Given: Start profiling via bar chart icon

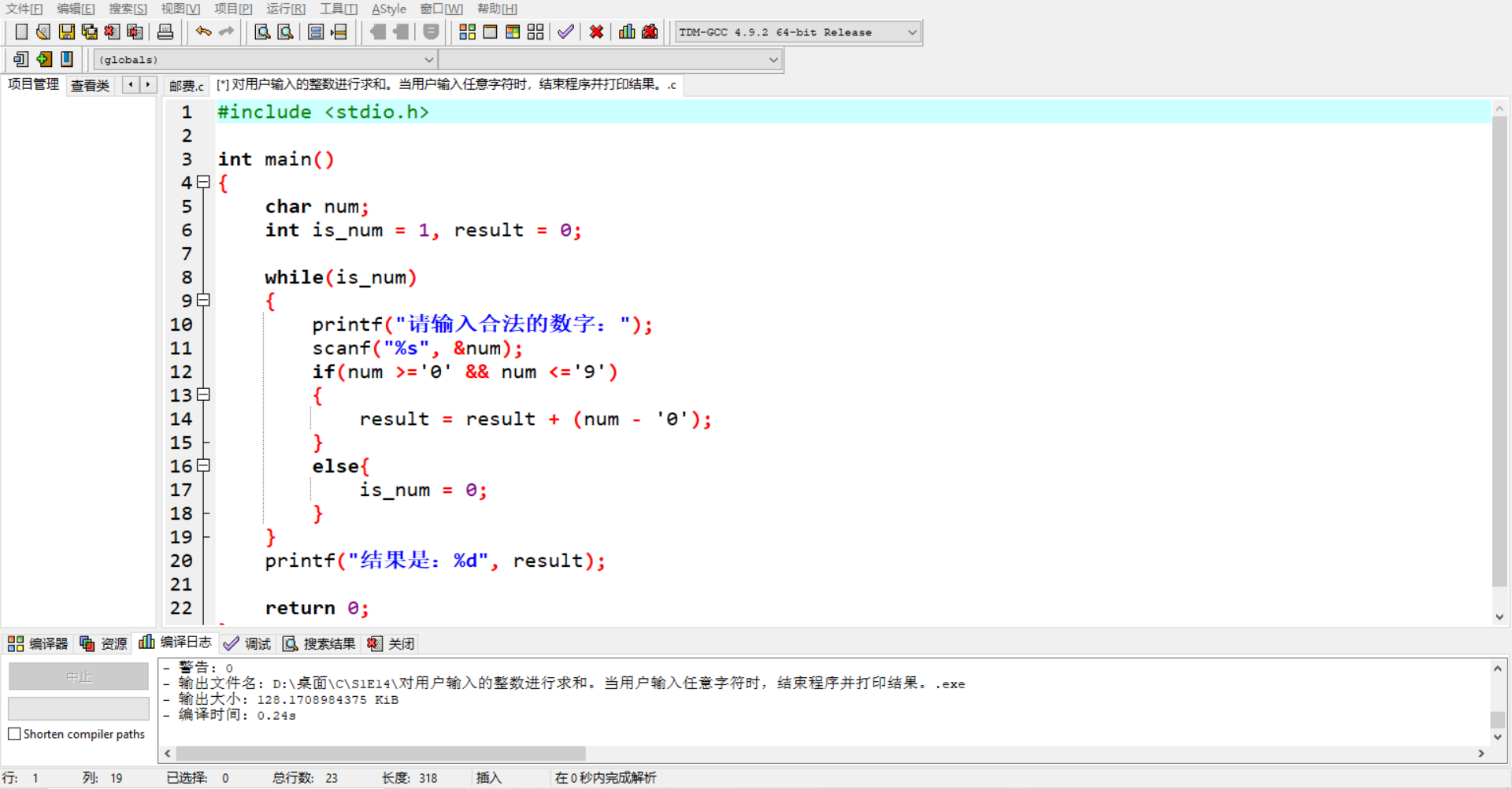Looking at the screenshot, I should (627, 31).
